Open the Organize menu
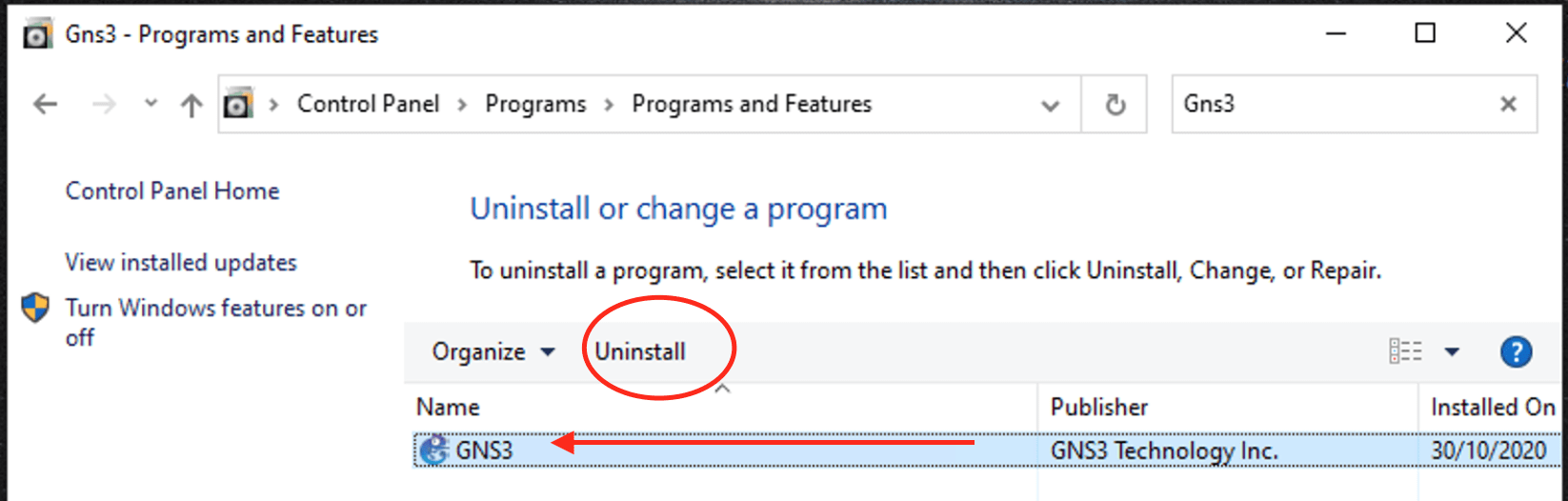 click(x=493, y=351)
